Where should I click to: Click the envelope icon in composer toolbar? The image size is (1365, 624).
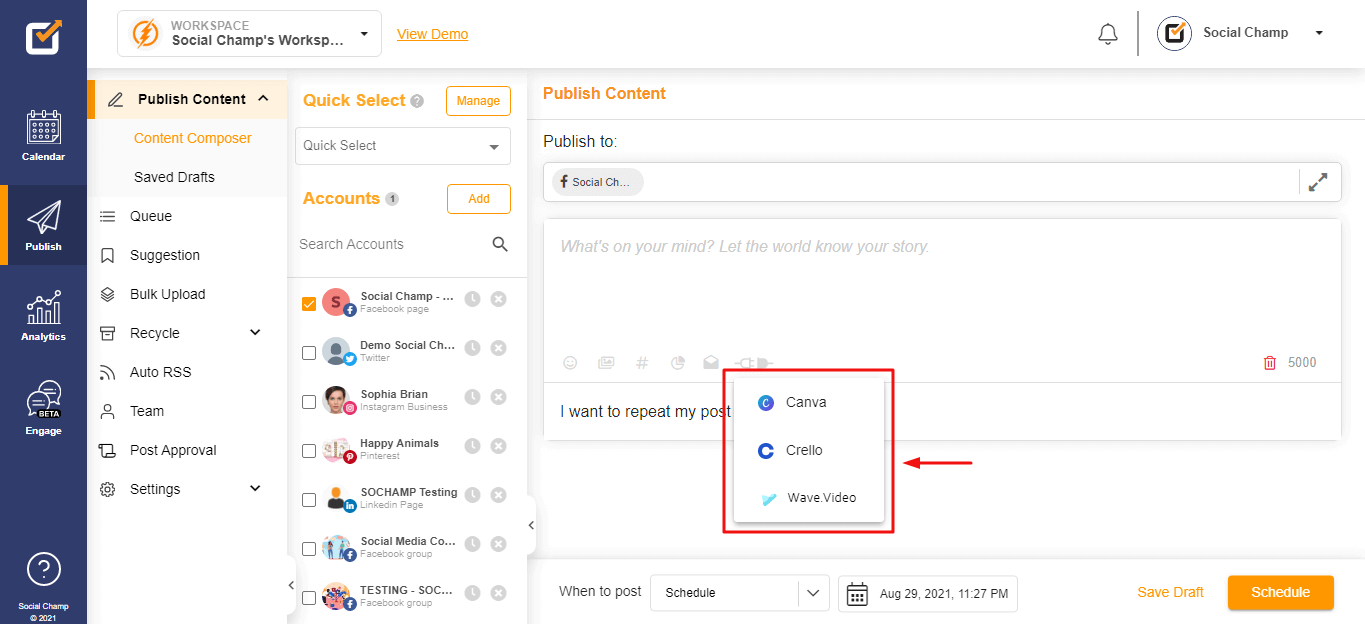tap(711, 363)
